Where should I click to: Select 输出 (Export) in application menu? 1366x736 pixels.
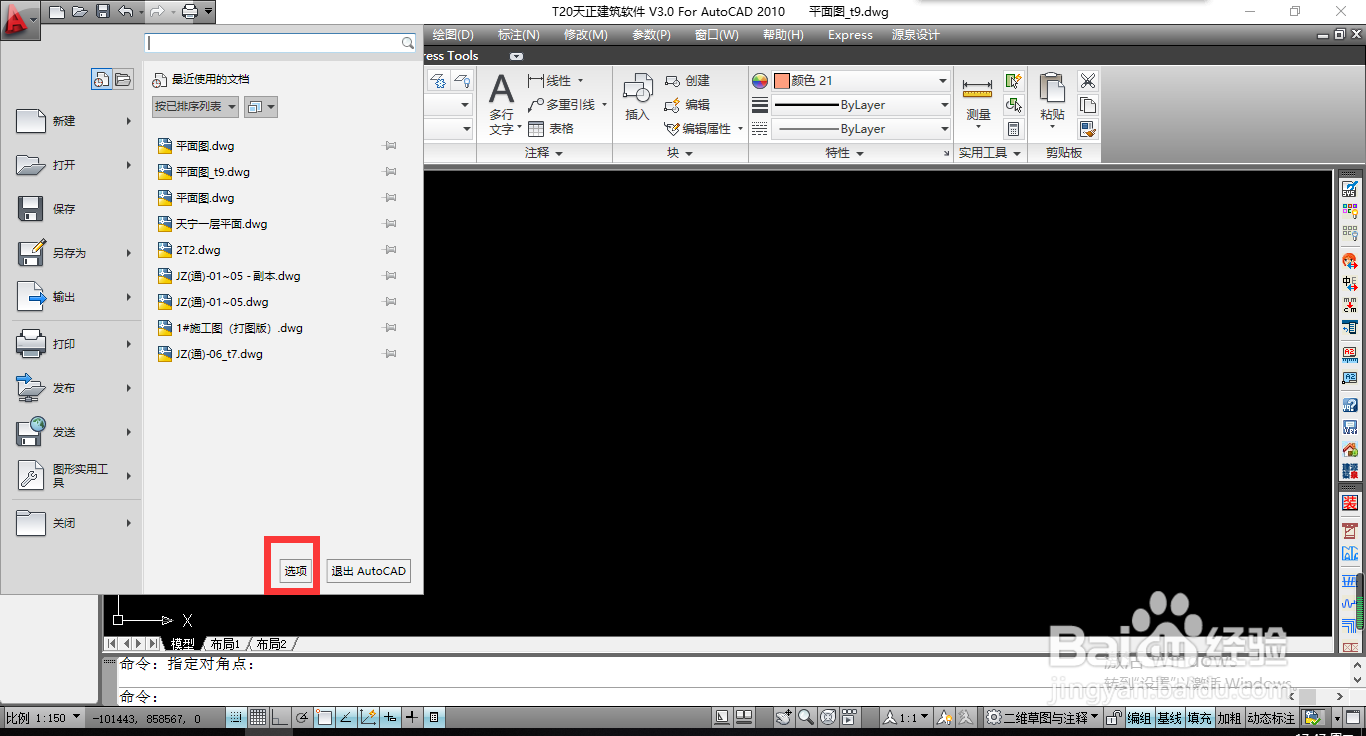coord(74,297)
